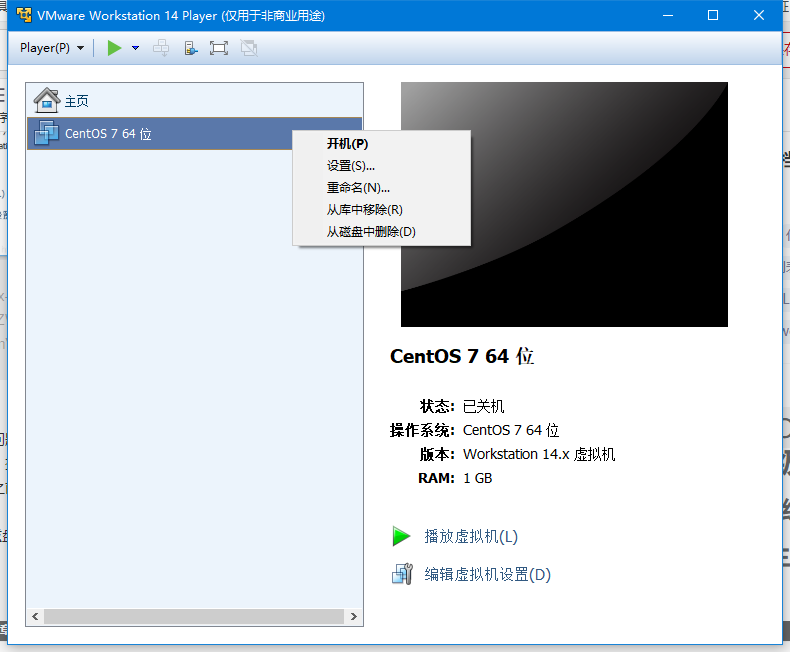
Task: Click the Send Ctrl+Alt+Del toolbar icon
Action: click(x=161, y=48)
